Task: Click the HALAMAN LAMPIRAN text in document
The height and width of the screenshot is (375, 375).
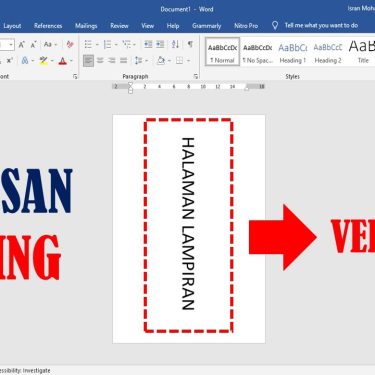Action: coord(188,224)
